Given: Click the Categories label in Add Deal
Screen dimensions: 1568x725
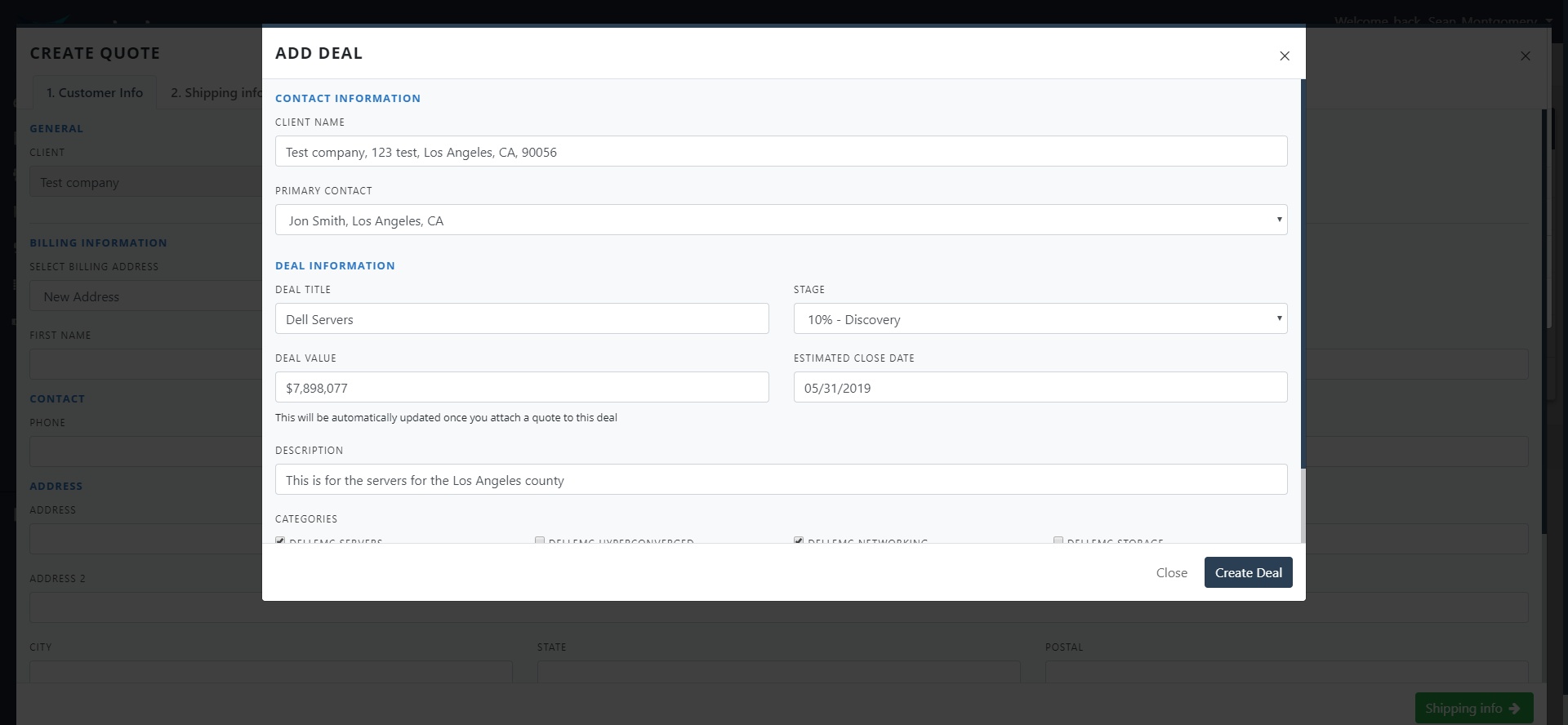Looking at the screenshot, I should (x=306, y=518).
